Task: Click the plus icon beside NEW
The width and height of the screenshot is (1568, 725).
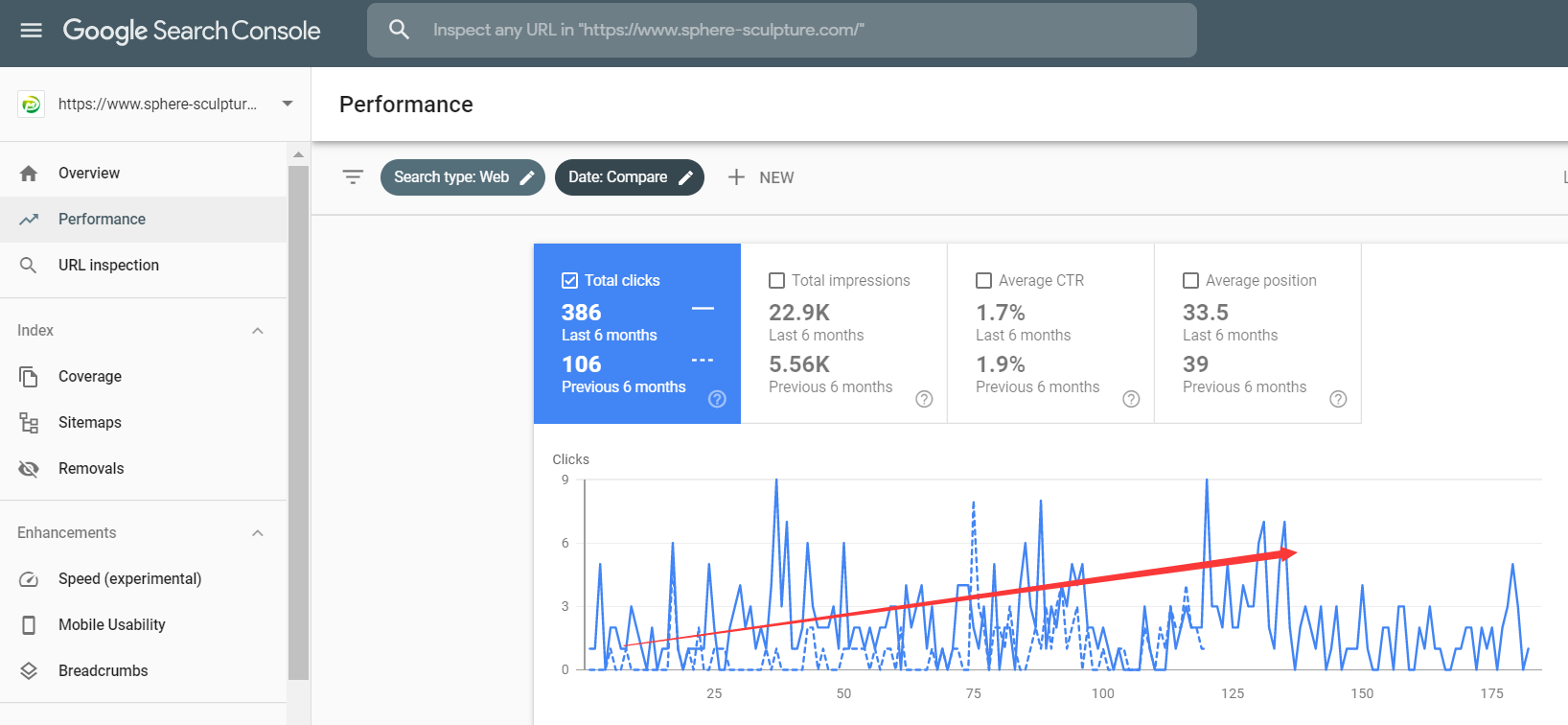Action: 736,177
